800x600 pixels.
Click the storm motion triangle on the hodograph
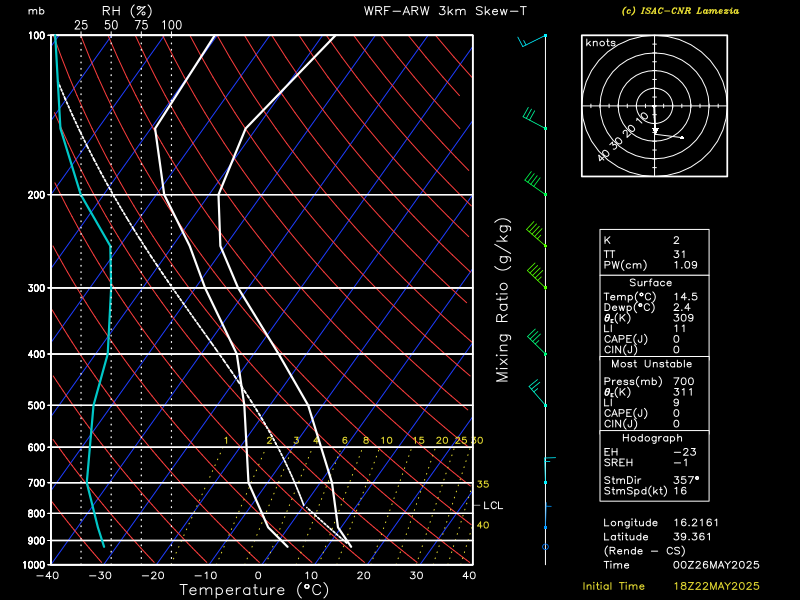[655, 132]
